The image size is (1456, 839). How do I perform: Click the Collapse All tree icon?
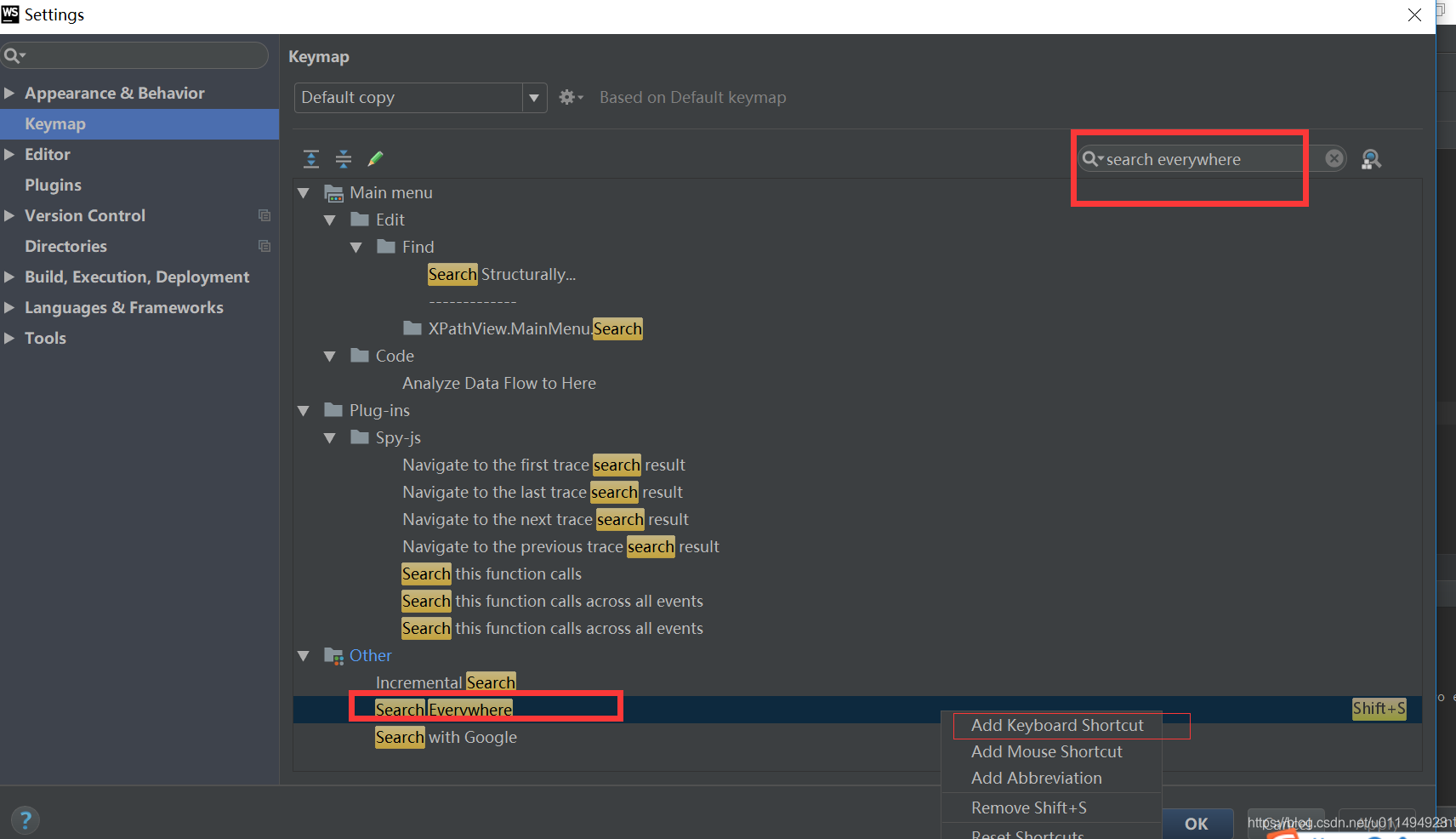tap(344, 159)
